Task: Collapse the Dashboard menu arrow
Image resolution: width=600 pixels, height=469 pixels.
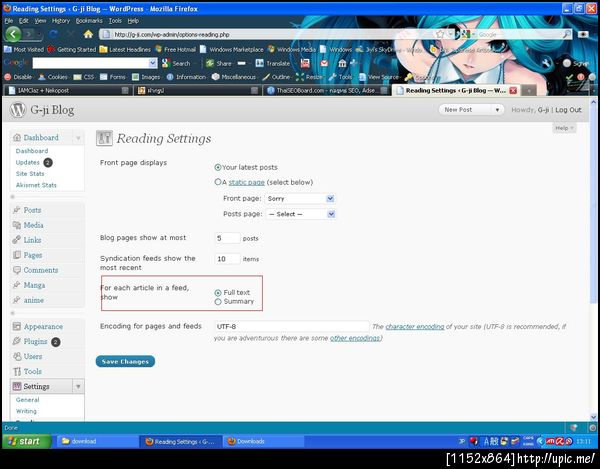Action: pos(78,138)
